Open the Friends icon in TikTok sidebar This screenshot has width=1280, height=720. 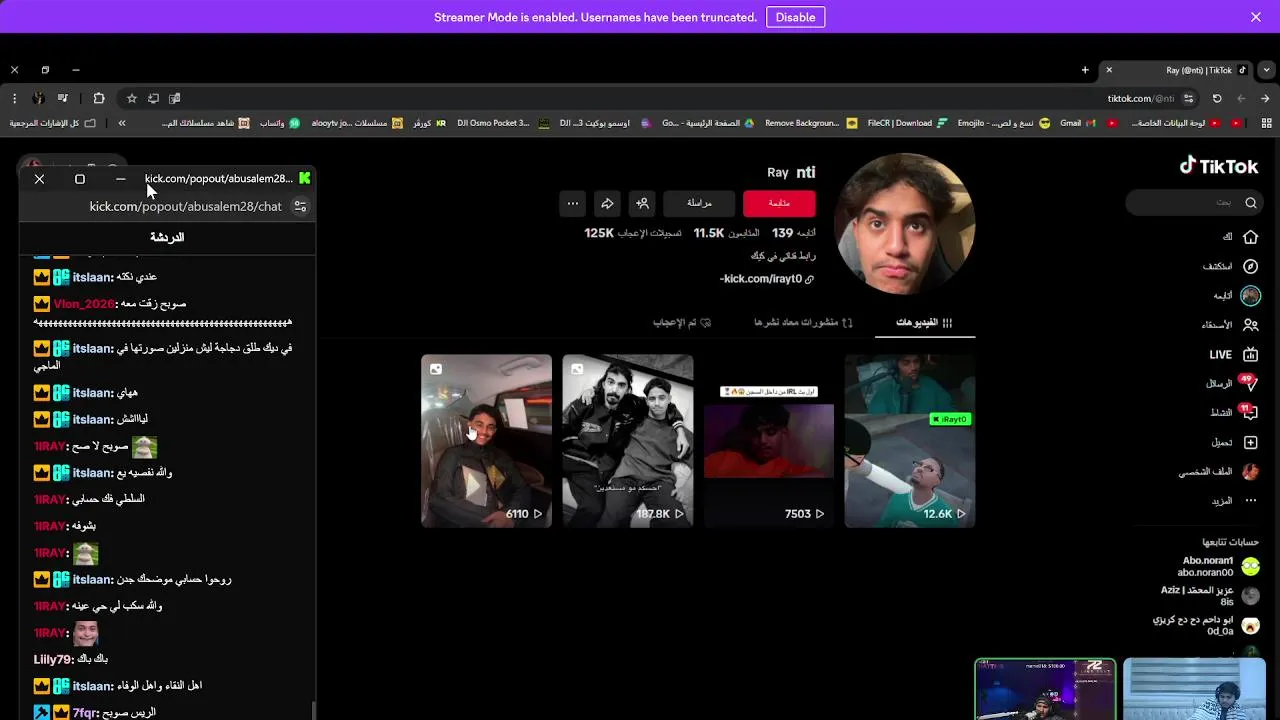pyautogui.click(x=1250, y=325)
